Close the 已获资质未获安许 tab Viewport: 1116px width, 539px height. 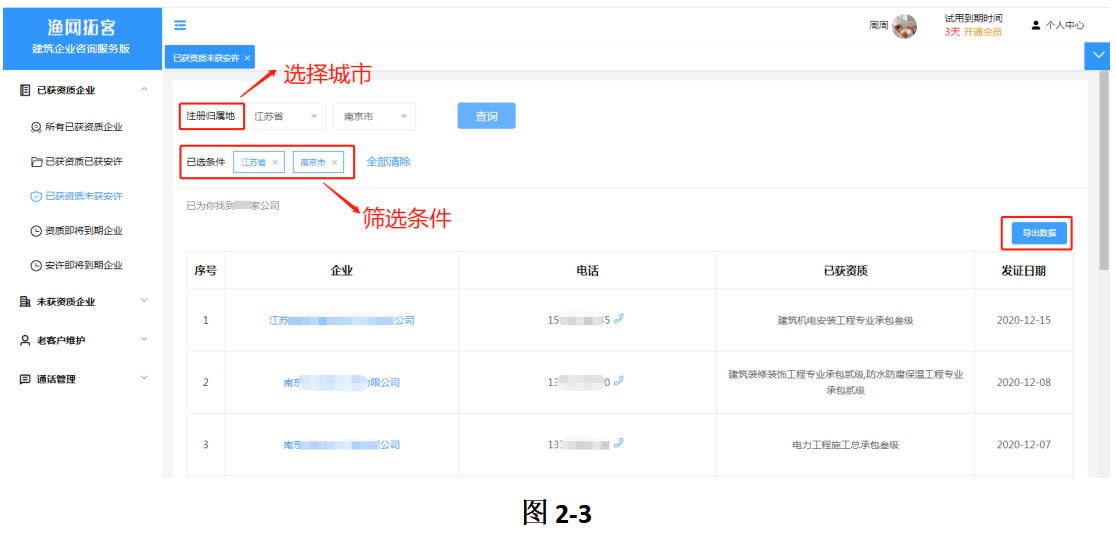[247, 58]
